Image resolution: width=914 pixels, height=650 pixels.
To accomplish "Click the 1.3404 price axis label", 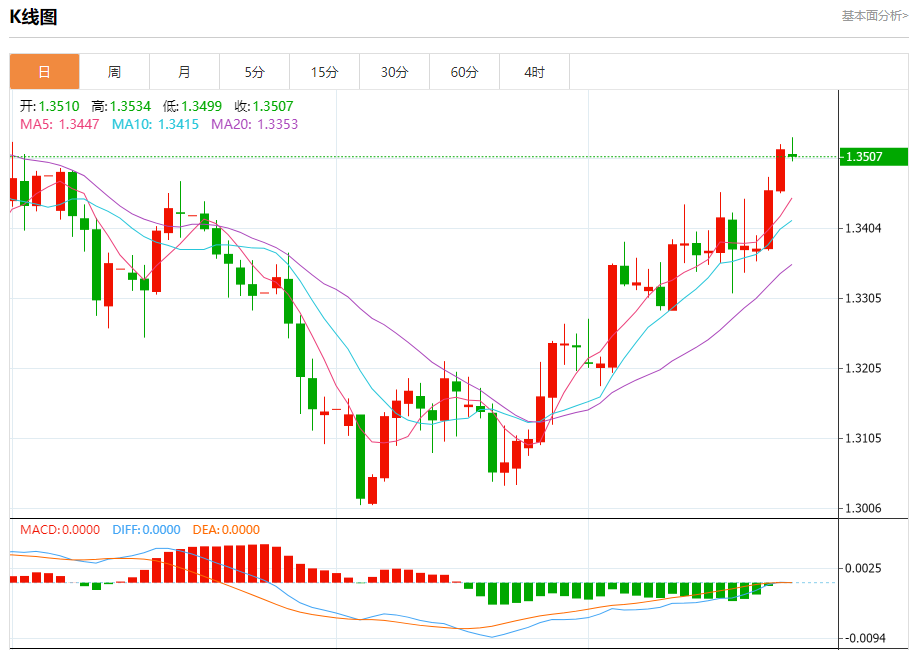I will (x=865, y=228).
